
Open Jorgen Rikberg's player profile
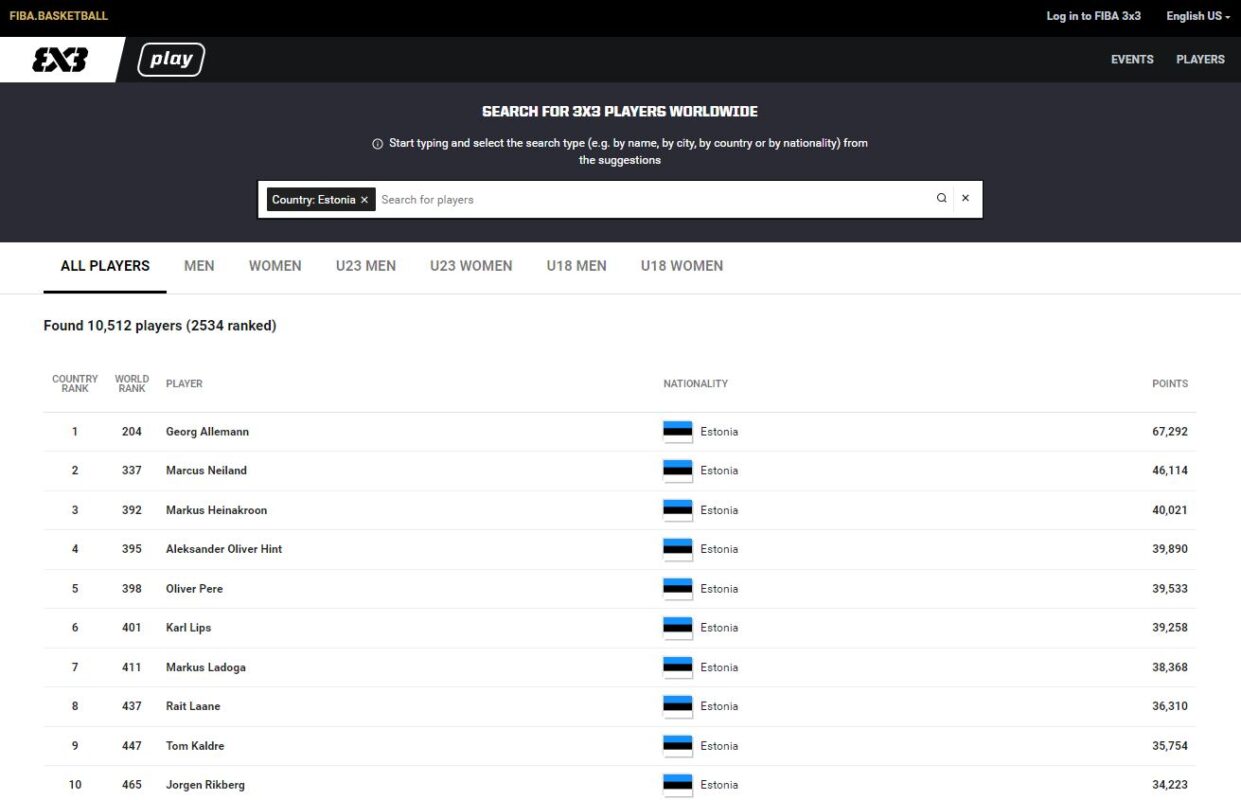coord(205,785)
